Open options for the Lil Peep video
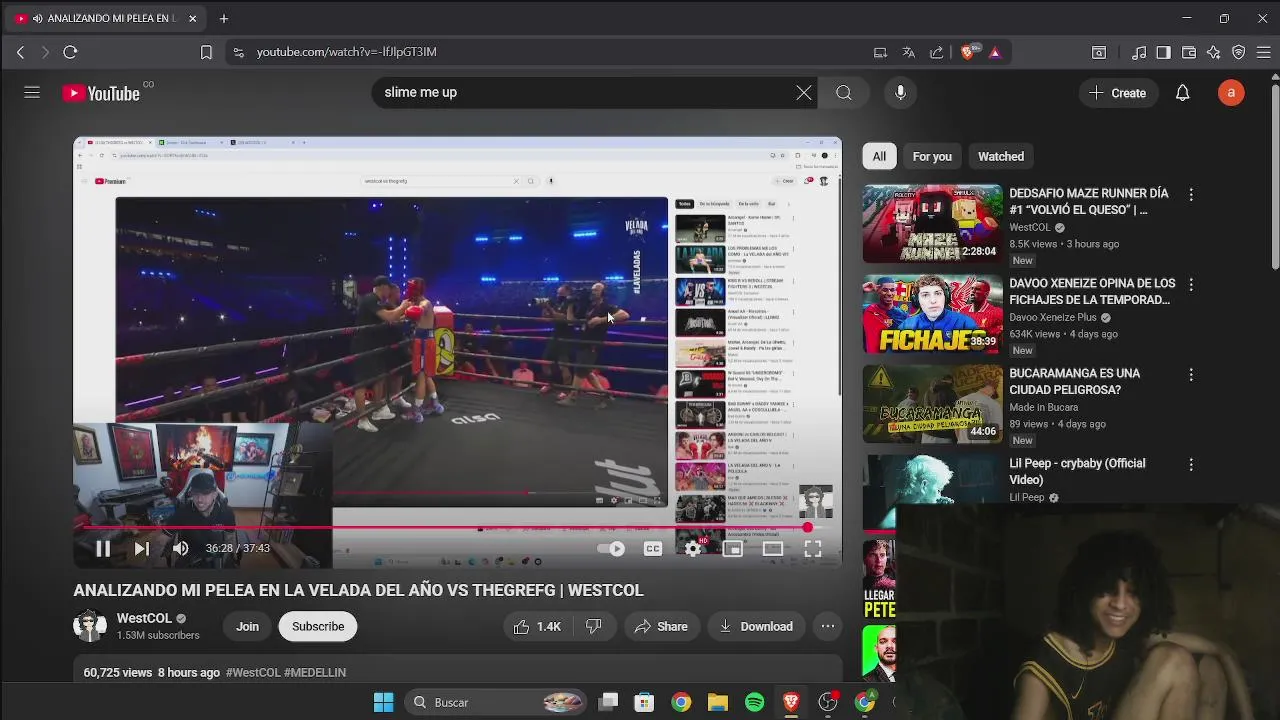The height and width of the screenshot is (720, 1280). click(1190, 465)
